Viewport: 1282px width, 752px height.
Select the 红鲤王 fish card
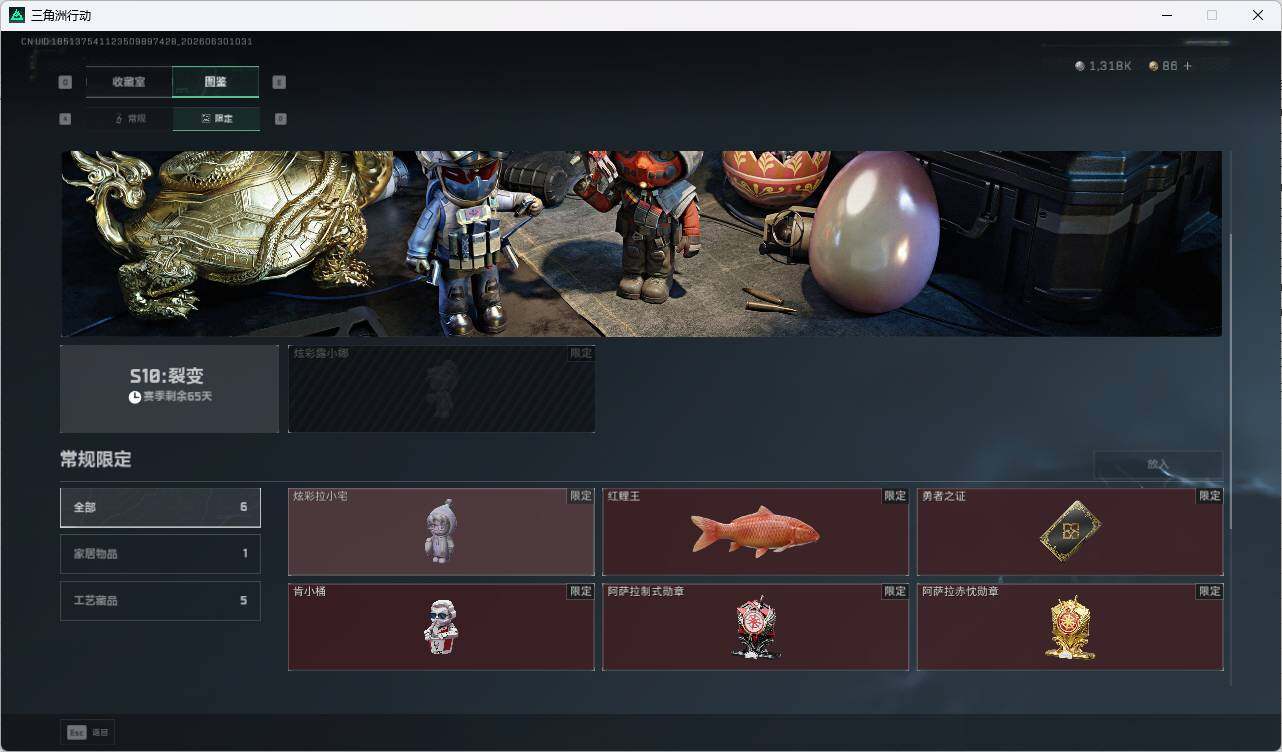point(755,532)
